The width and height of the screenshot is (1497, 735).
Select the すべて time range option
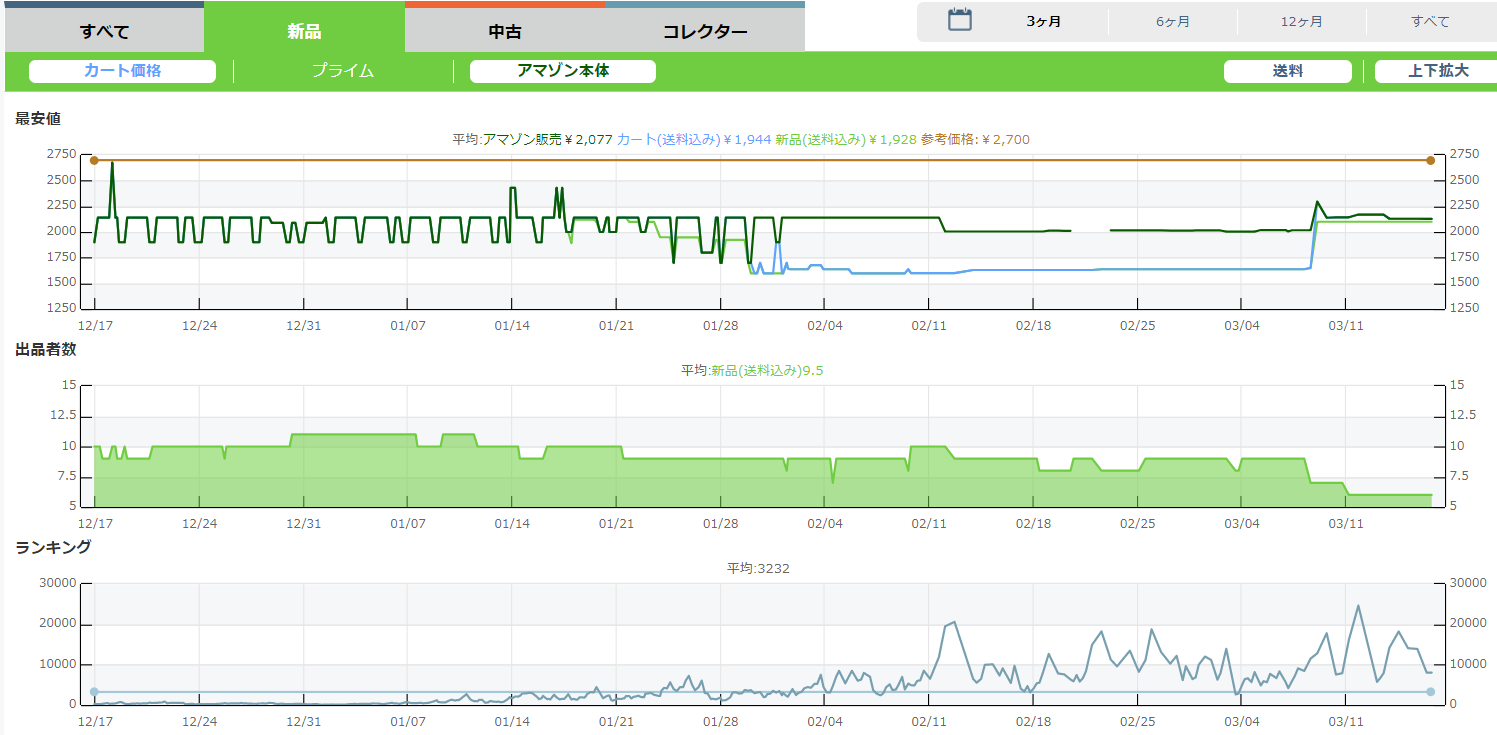1430,22
